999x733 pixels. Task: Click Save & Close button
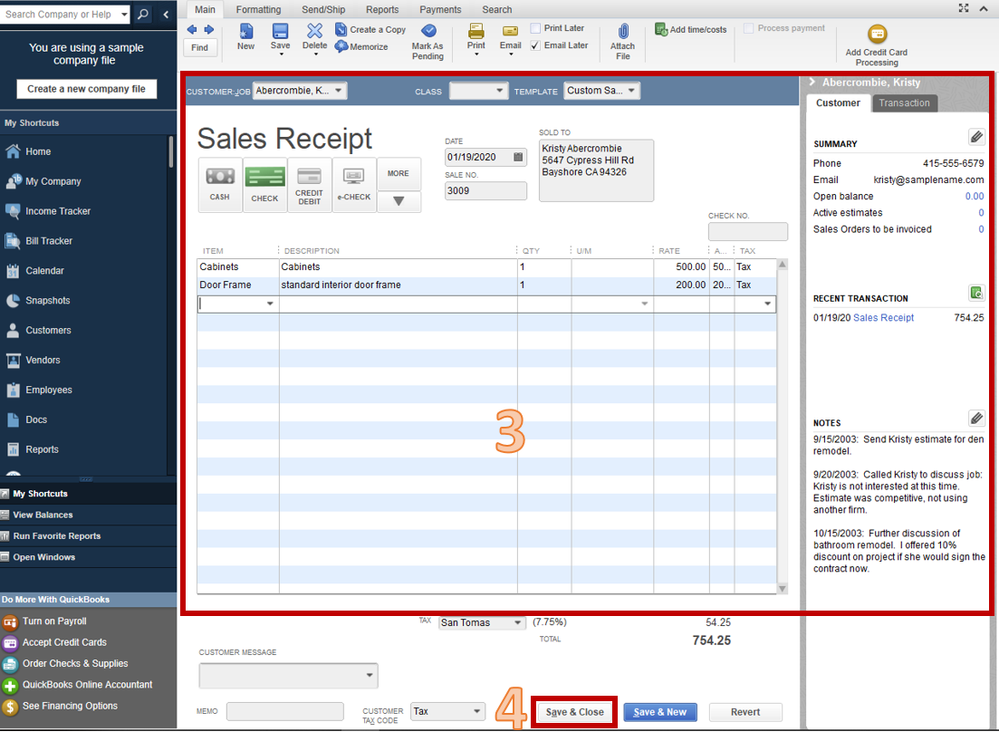(575, 712)
